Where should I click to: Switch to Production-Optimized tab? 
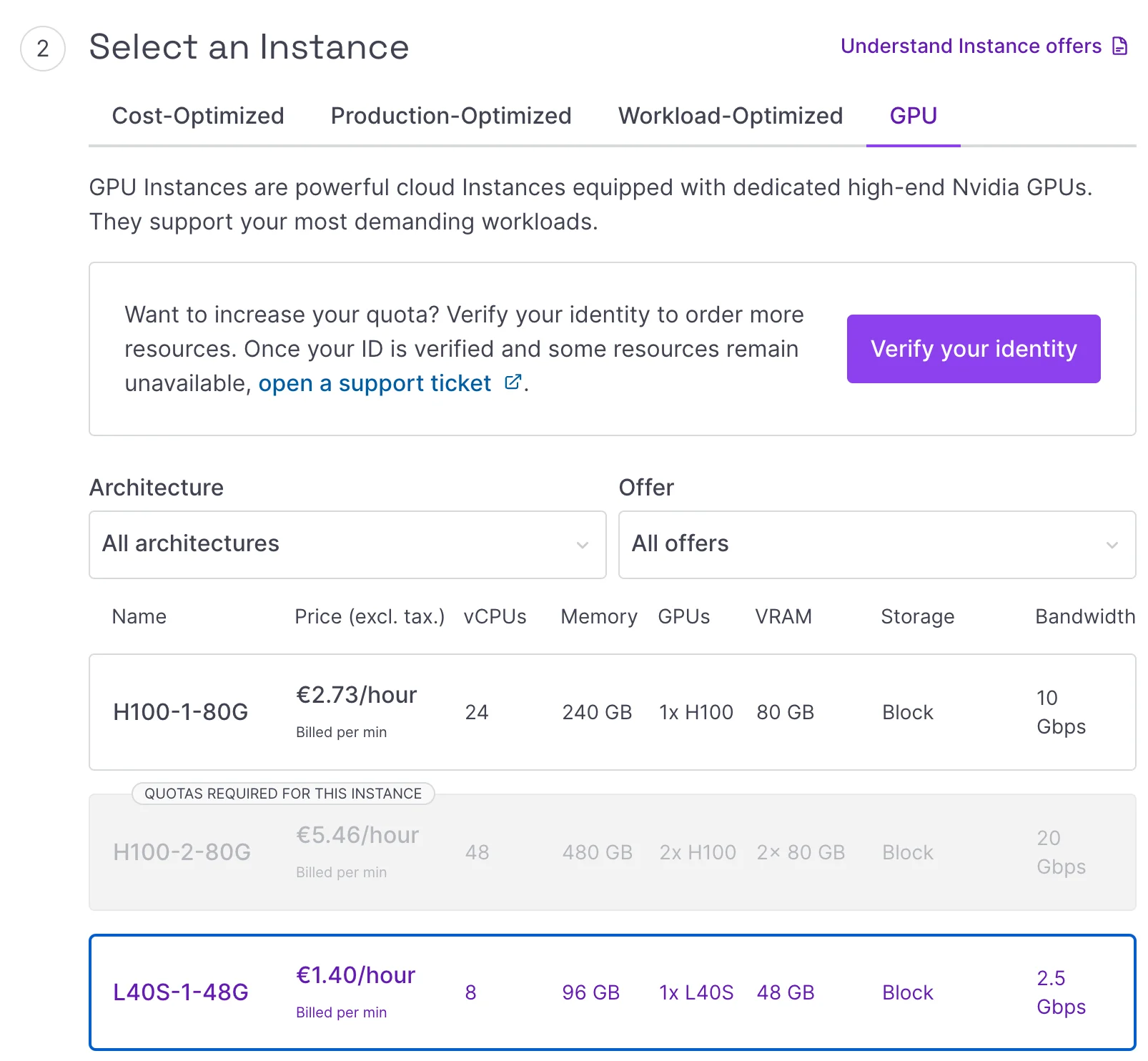[x=451, y=116]
